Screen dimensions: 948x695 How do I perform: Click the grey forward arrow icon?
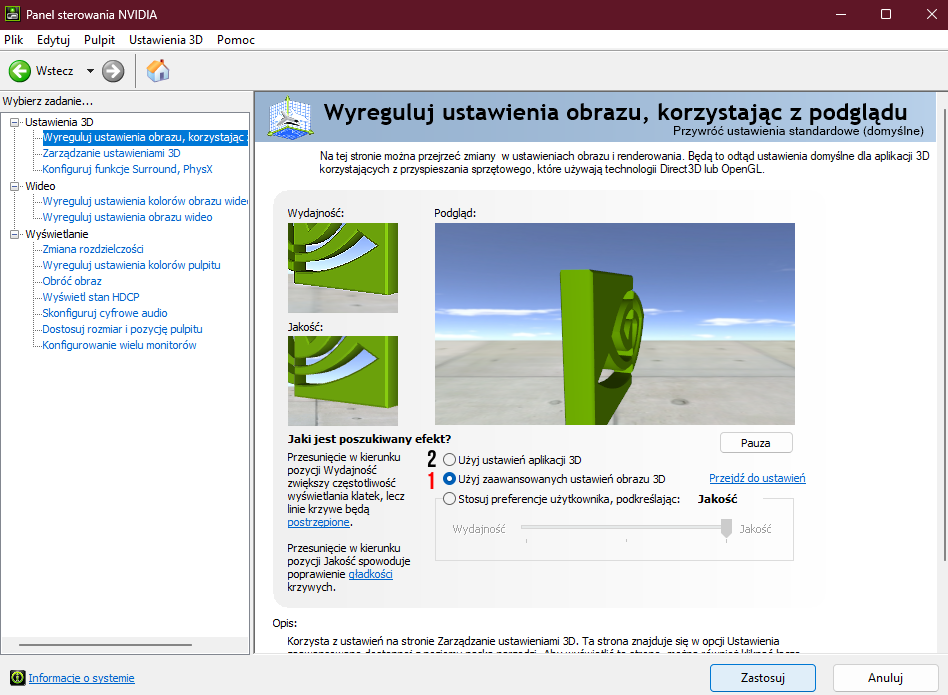click(x=112, y=71)
